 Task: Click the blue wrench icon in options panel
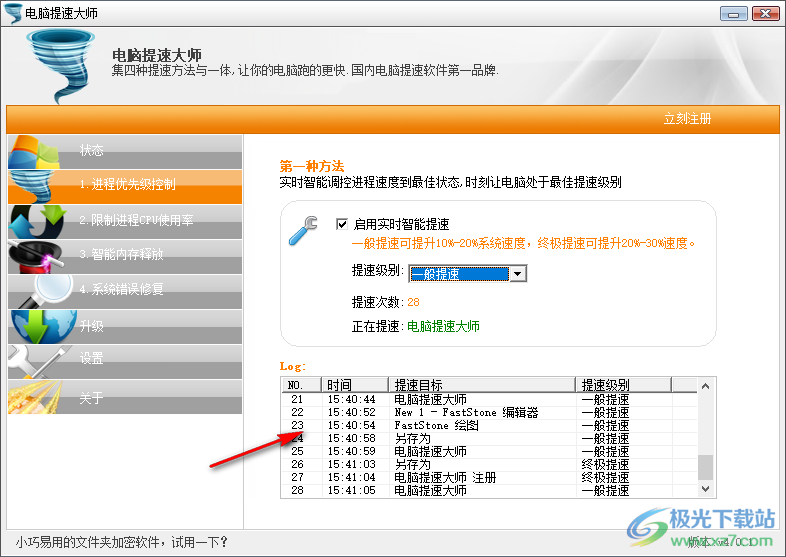303,231
